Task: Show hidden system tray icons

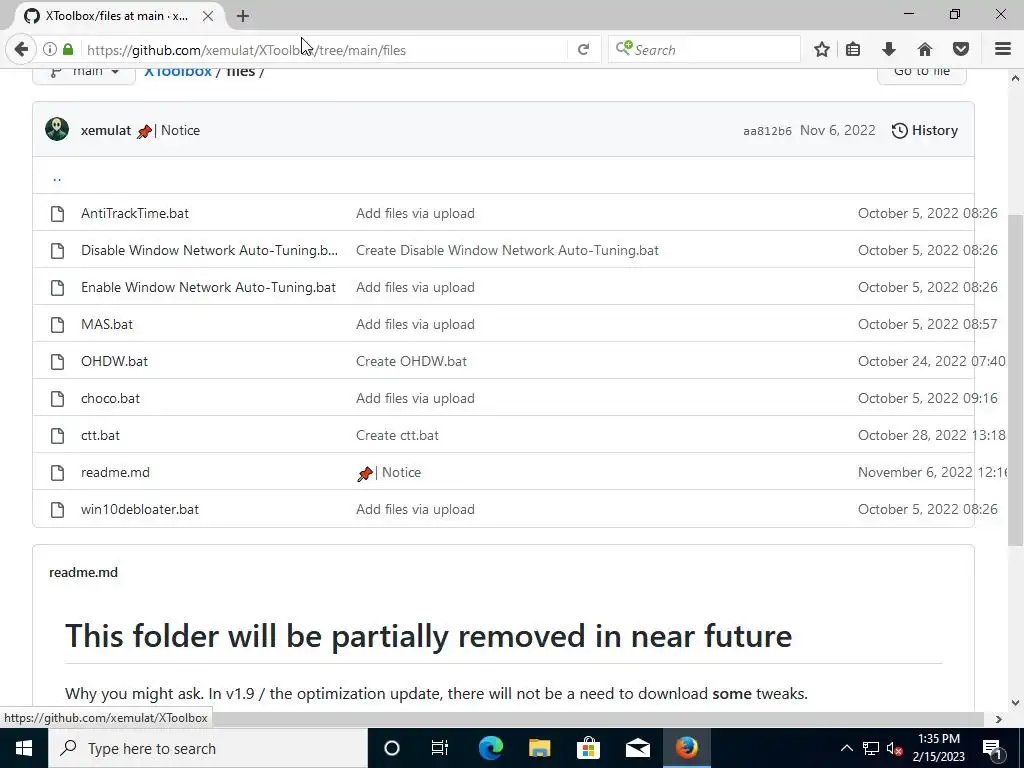Action: click(x=846, y=748)
